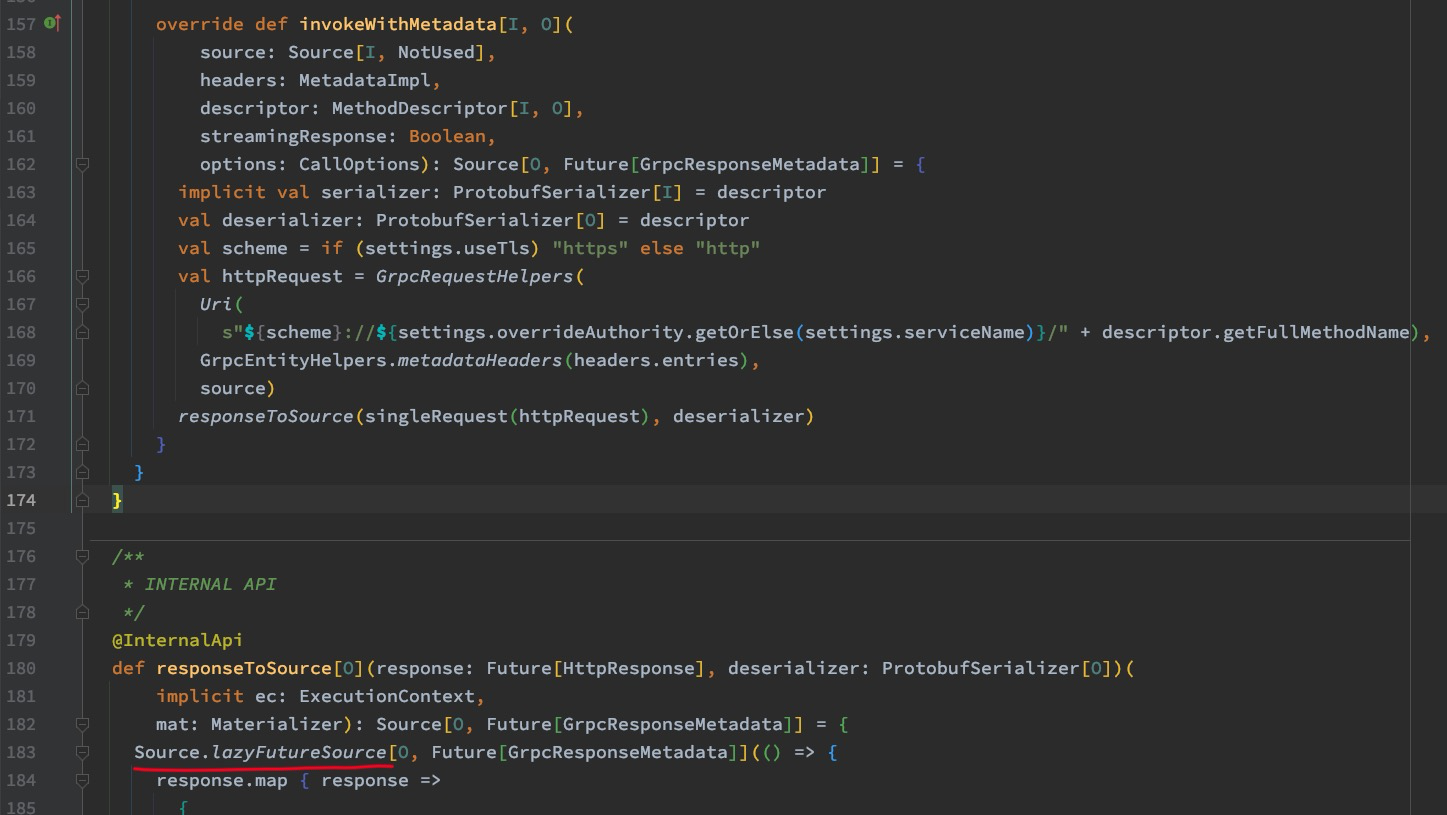Click 'ExecutionContext' type on line 181
Viewport: 1447px width, 815px height.
pos(387,696)
